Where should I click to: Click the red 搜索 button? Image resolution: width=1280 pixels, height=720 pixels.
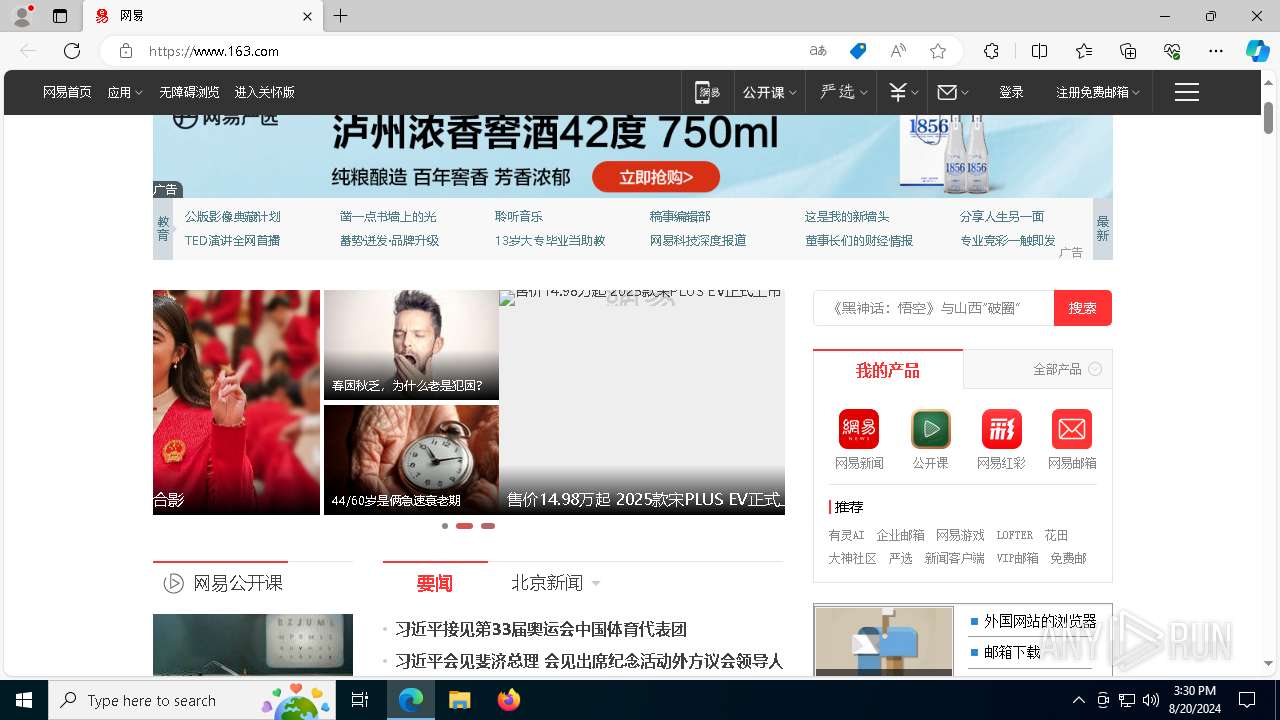tap(1083, 308)
